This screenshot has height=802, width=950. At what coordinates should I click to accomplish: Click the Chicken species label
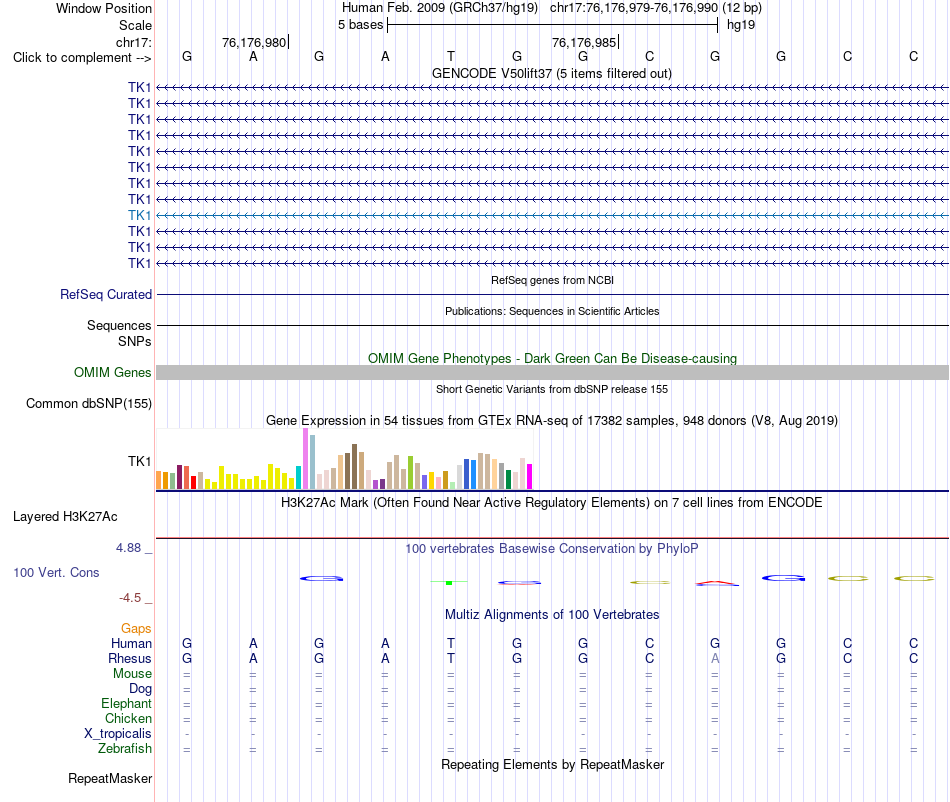[x=128, y=718]
